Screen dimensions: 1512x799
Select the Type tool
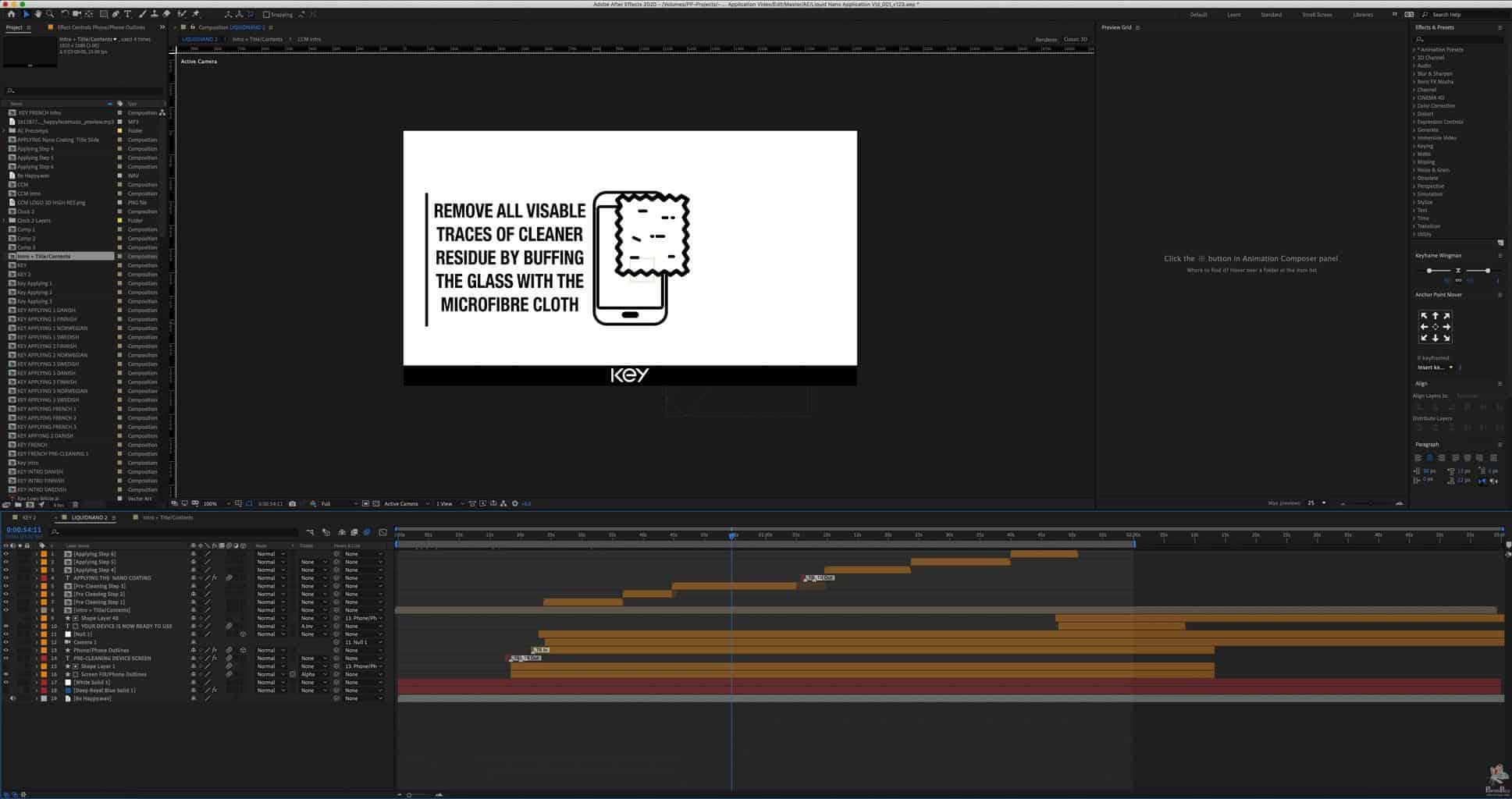[x=128, y=14]
